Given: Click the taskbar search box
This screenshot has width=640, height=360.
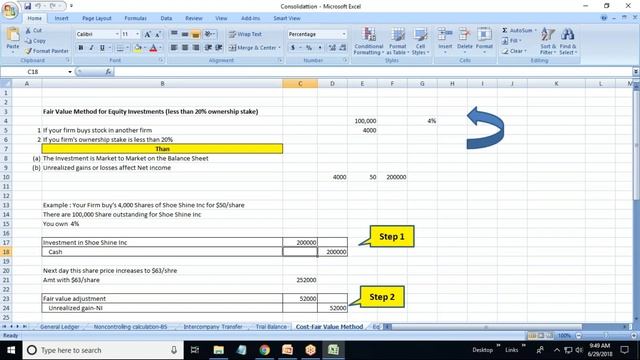Looking at the screenshot, I should (103, 350).
